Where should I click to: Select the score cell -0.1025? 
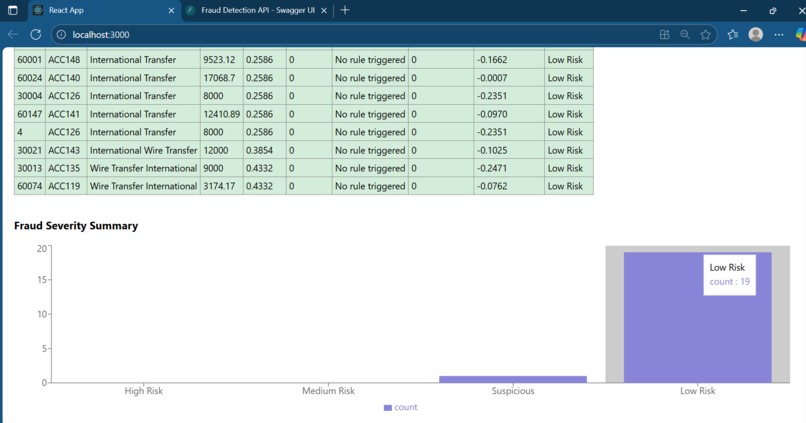click(509, 150)
